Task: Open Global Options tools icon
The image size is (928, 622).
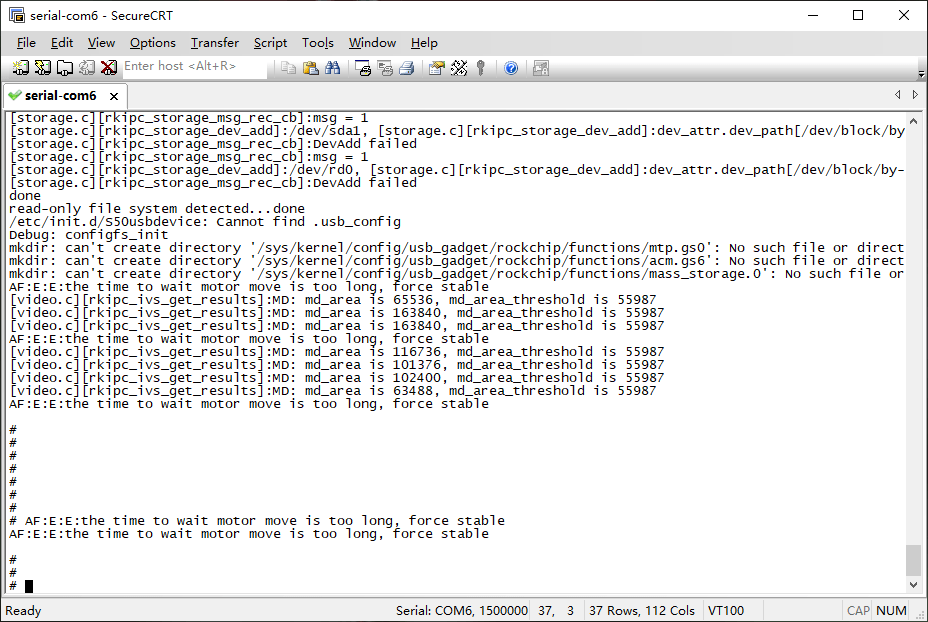Action: pos(459,68)
